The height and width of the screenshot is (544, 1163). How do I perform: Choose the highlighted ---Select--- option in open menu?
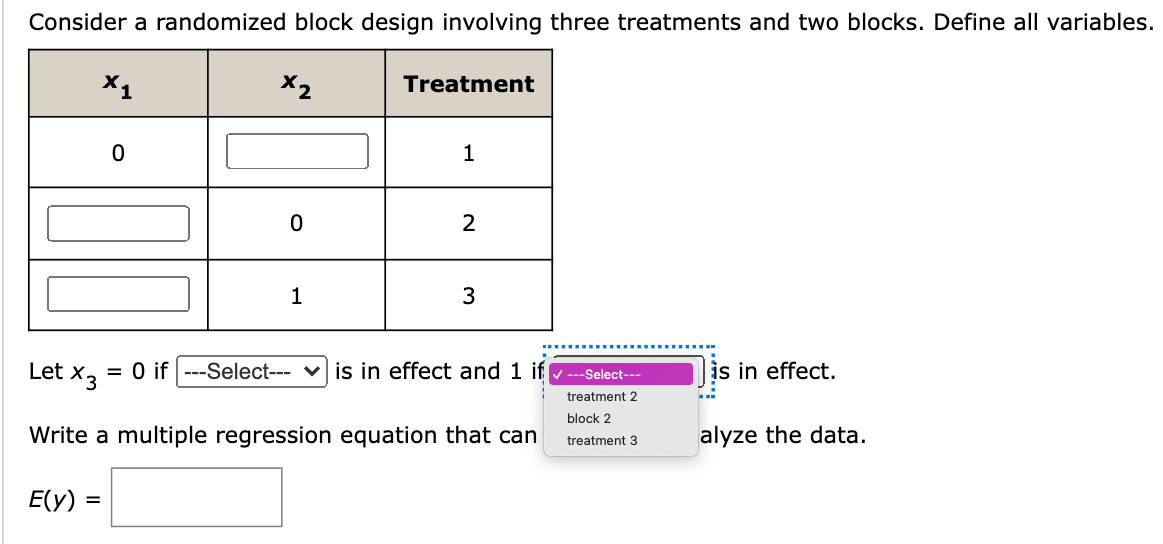pyautogui.click(x=620, y=374)
